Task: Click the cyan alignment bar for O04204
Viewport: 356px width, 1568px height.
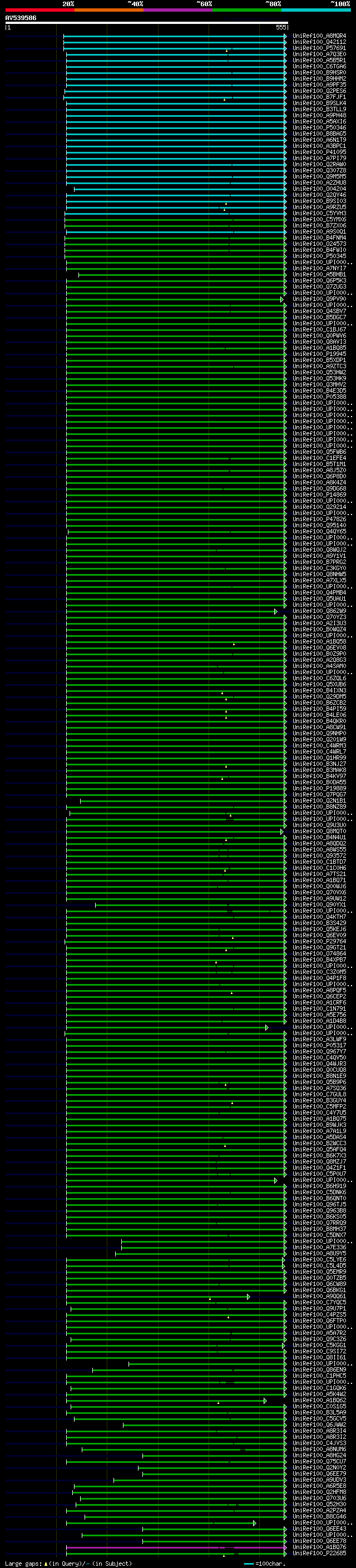Action: tap(180, 189)
